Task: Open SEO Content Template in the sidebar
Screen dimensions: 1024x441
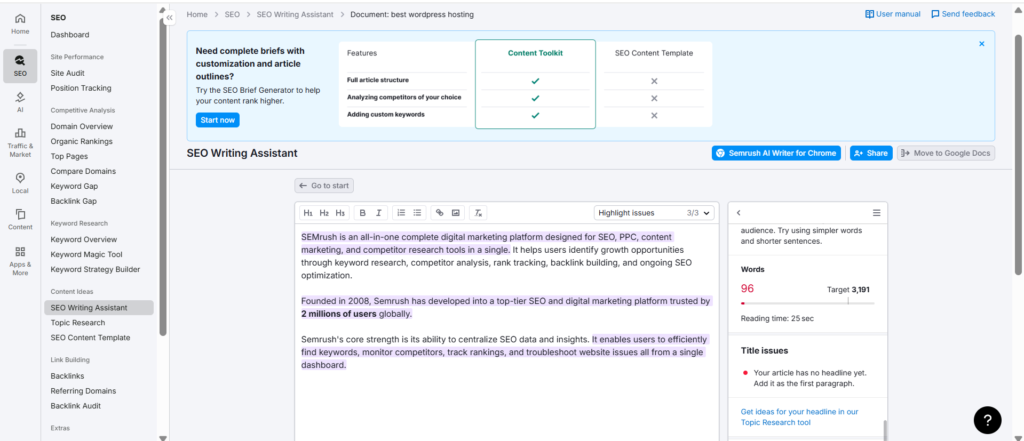Action: [90, 338]
